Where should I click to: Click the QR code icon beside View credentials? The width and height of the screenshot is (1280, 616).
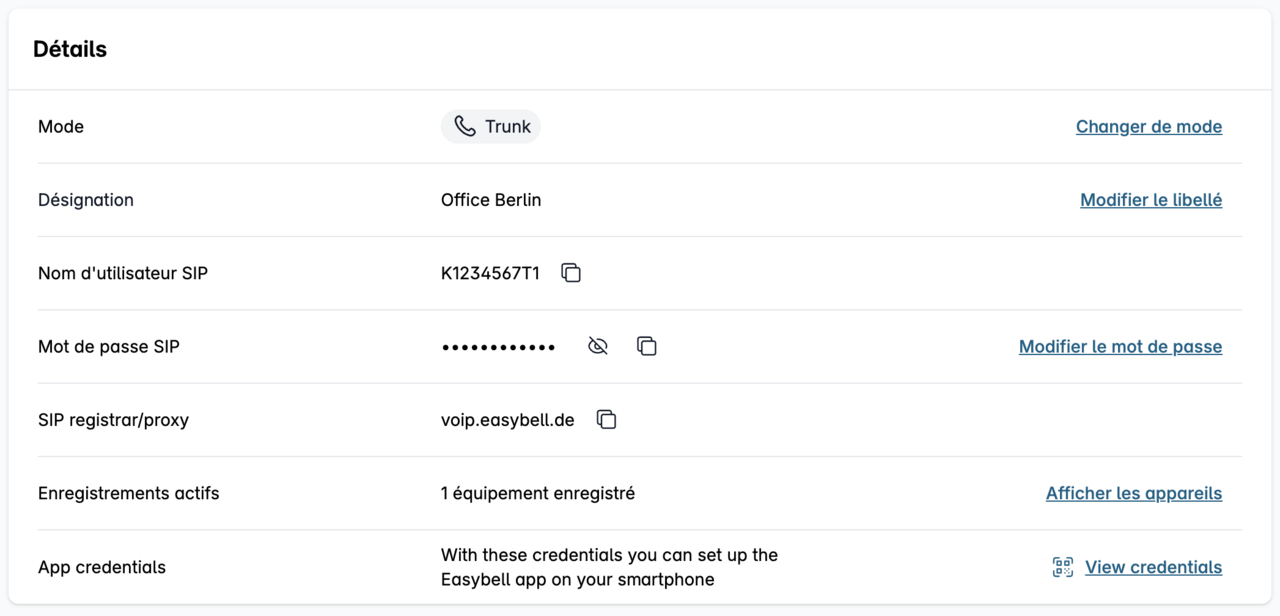[1063, 567]
